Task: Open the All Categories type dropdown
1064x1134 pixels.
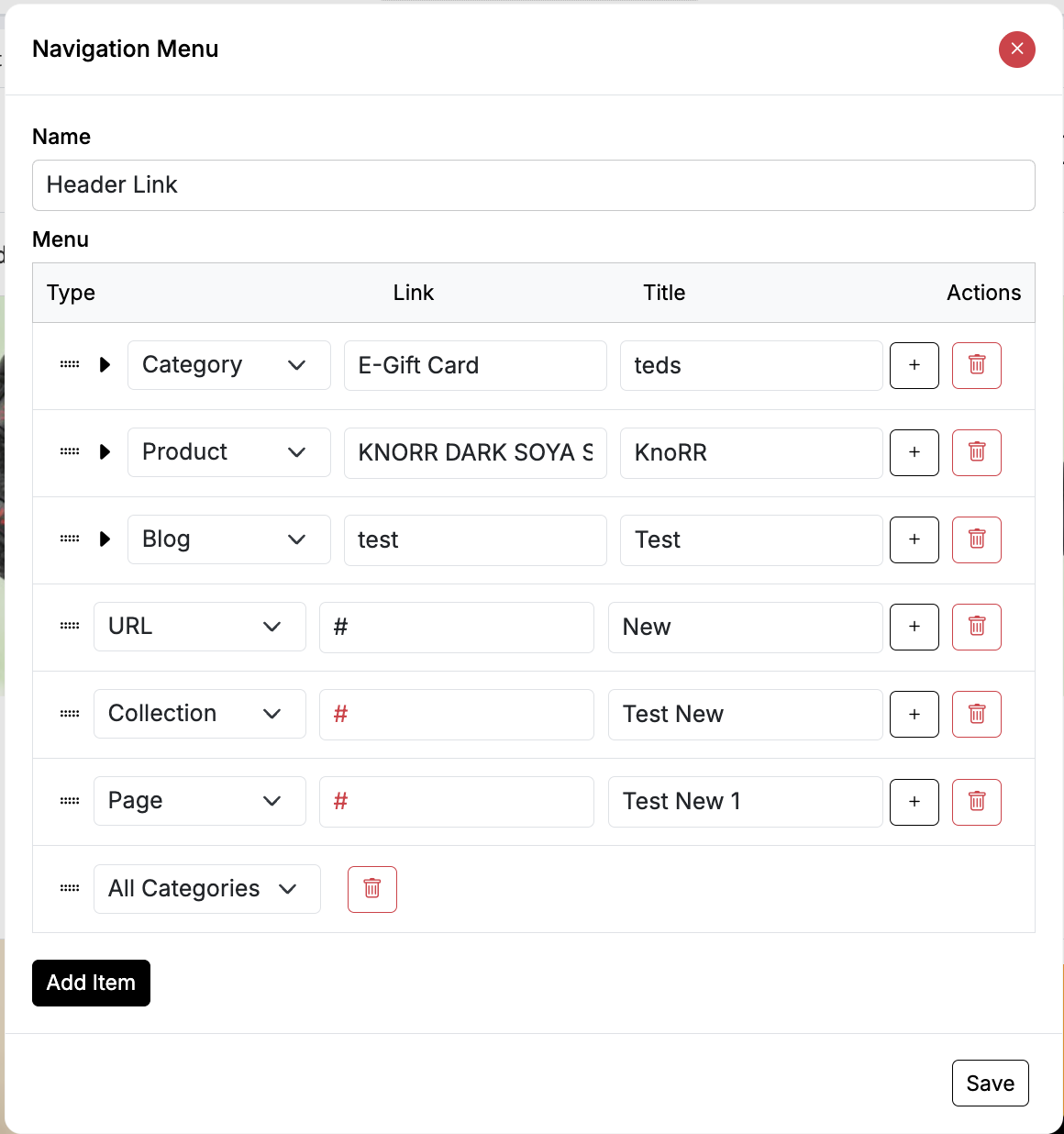Action: (x=206, y=889)
